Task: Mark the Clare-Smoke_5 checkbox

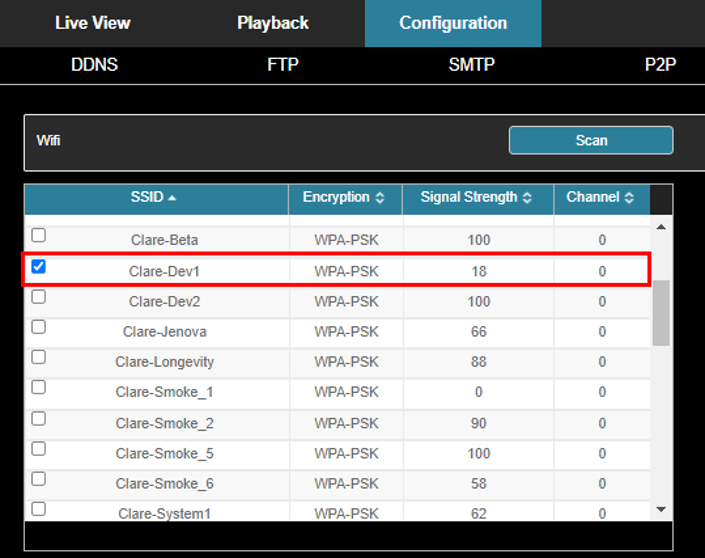Action: coord(39,449)
